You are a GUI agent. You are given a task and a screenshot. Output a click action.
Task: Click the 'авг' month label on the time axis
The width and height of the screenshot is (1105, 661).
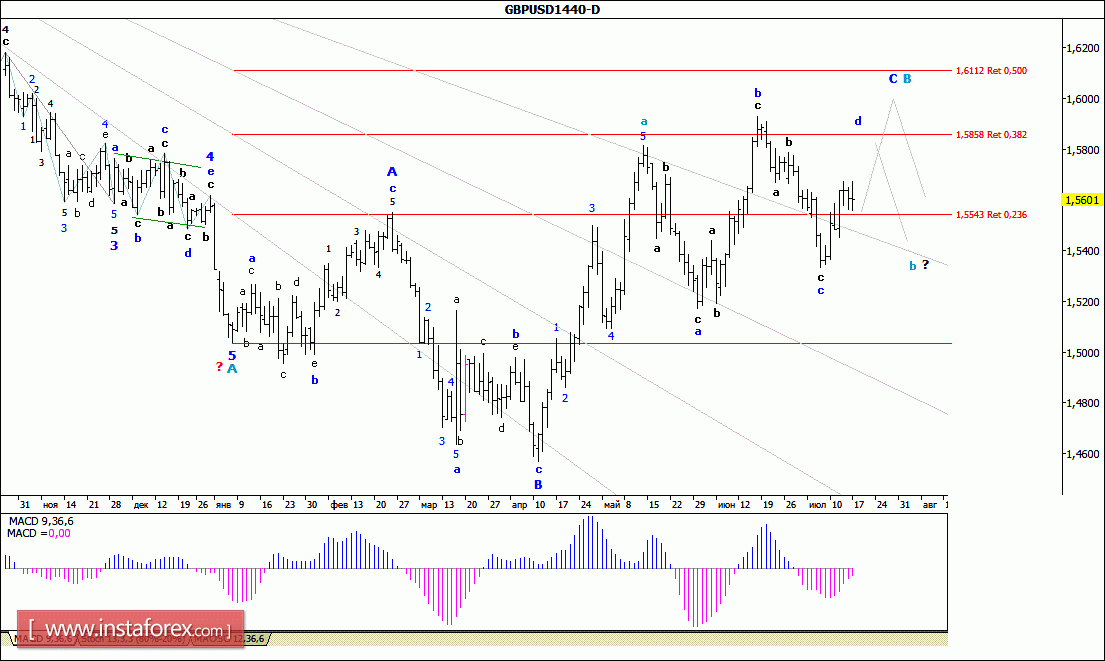pos(930,505)
